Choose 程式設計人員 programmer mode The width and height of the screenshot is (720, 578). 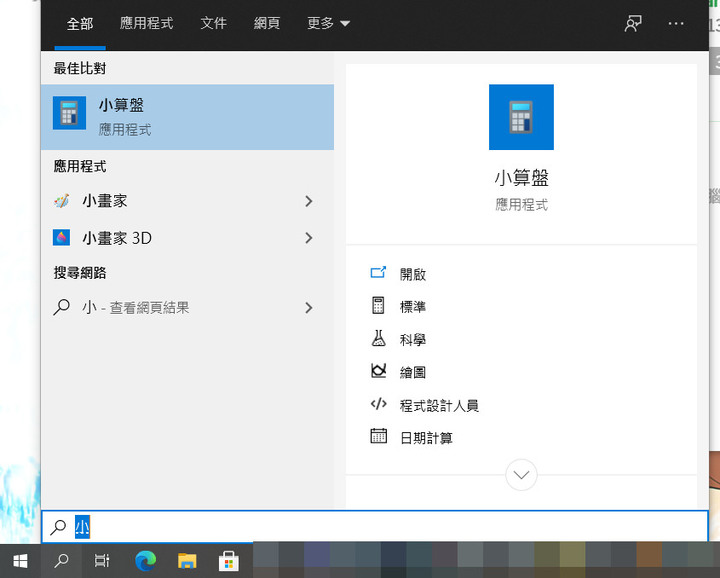[439, 406]
